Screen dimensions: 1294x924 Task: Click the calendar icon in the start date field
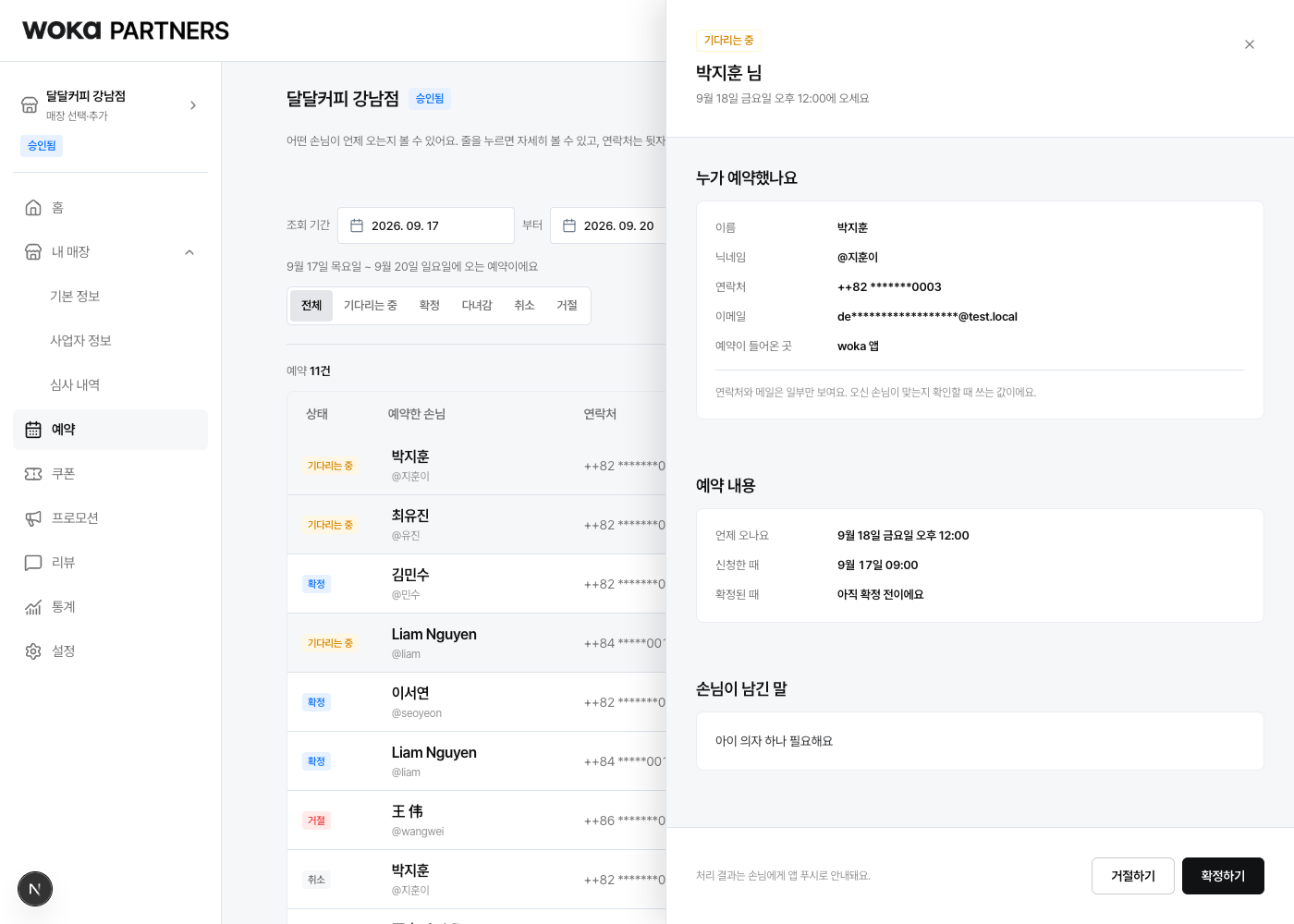click(357, 225)
